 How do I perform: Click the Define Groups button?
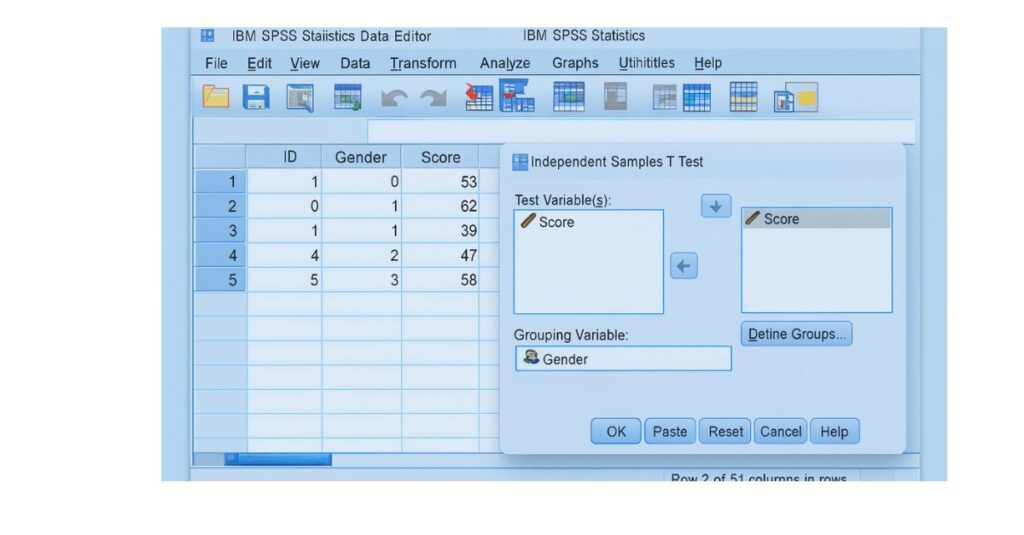[797, 334]
